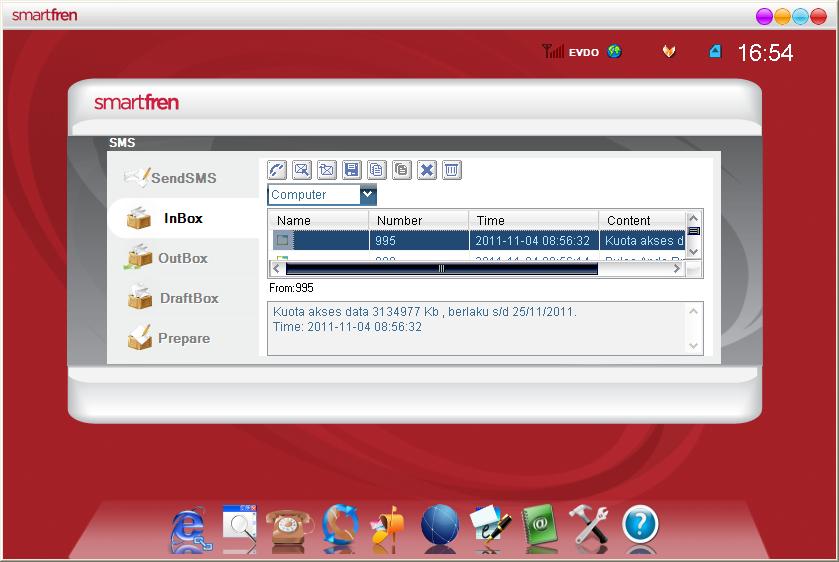Open the hammer and wrench settings dock icon
This screenshot has width=839, height=562.
(588, 525)
